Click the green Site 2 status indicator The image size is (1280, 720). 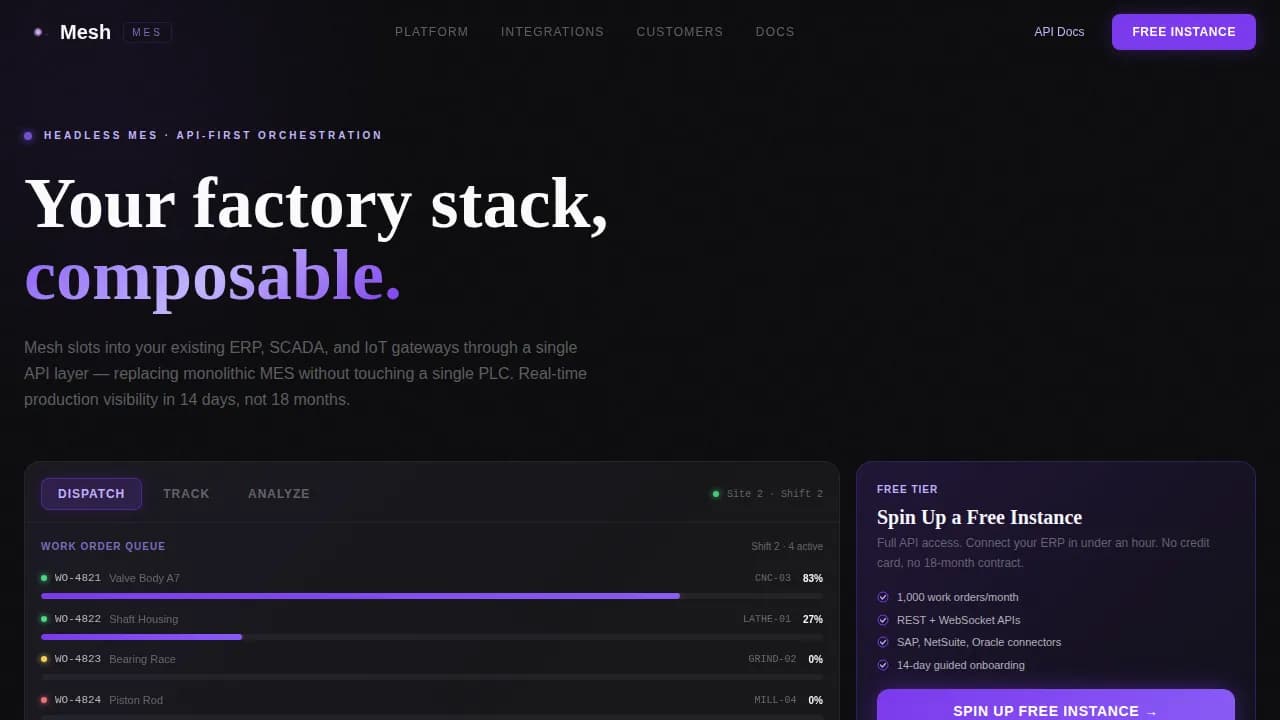point(716,494)
